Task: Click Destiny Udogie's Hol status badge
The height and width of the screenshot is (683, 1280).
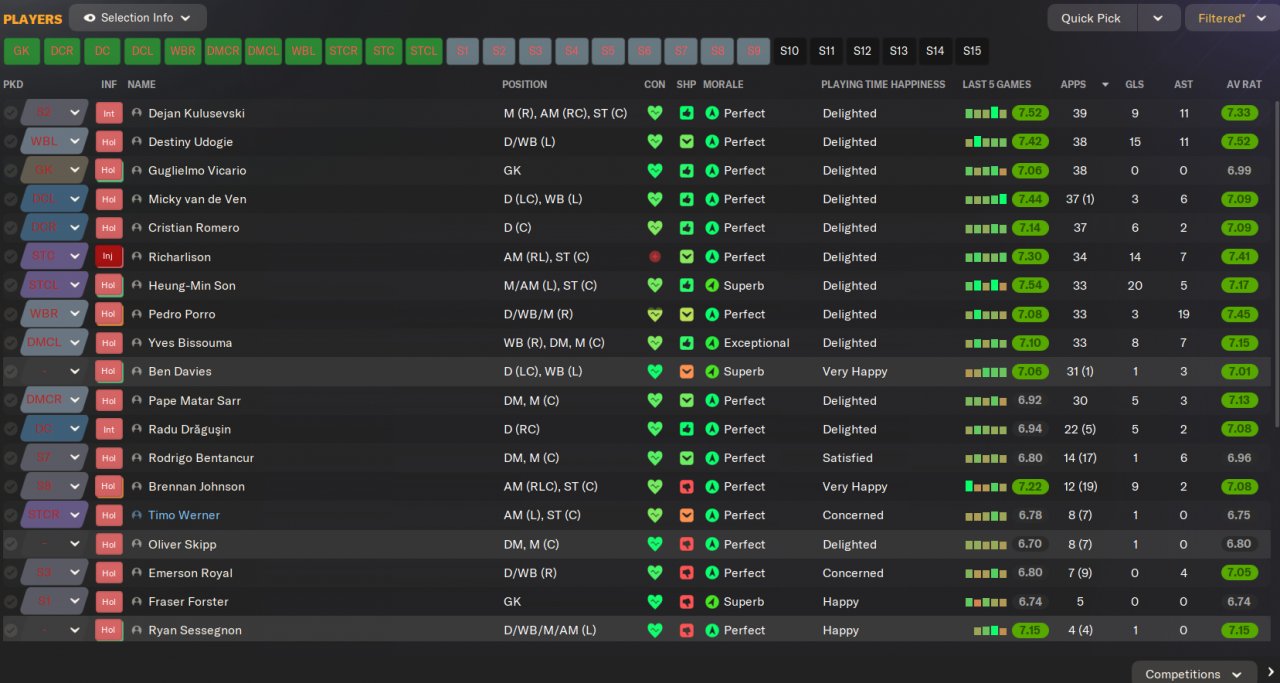Action: click(x=109, y=142)
